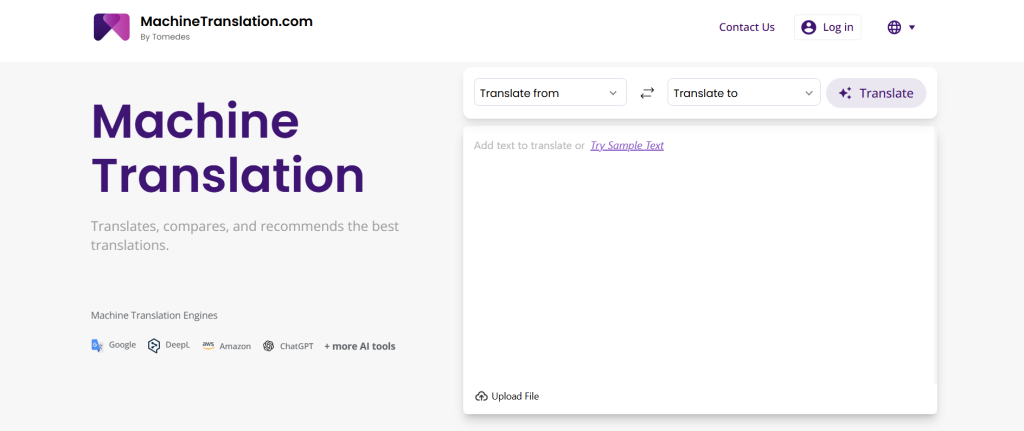
Task: Click the Log in button
Action: (x=827, y=27)
